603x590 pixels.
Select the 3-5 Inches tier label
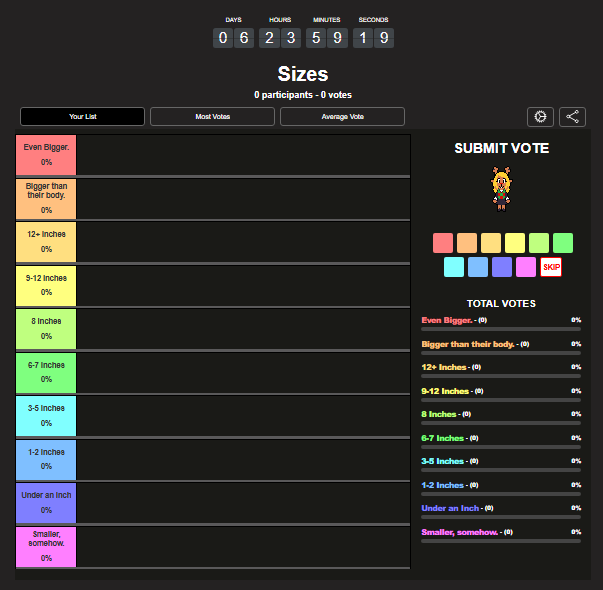46,416
